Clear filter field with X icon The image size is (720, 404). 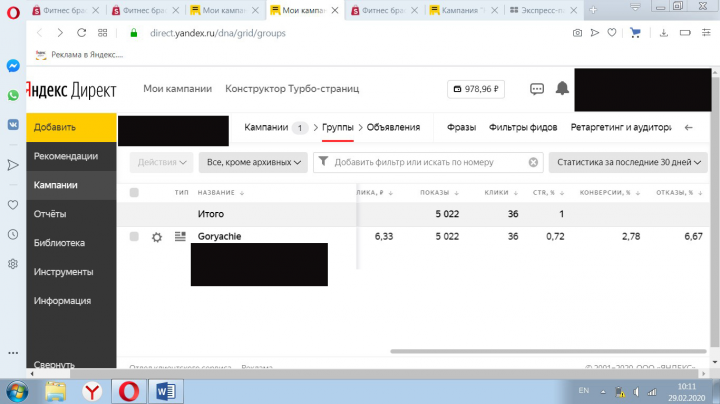[x=533, y=162]
